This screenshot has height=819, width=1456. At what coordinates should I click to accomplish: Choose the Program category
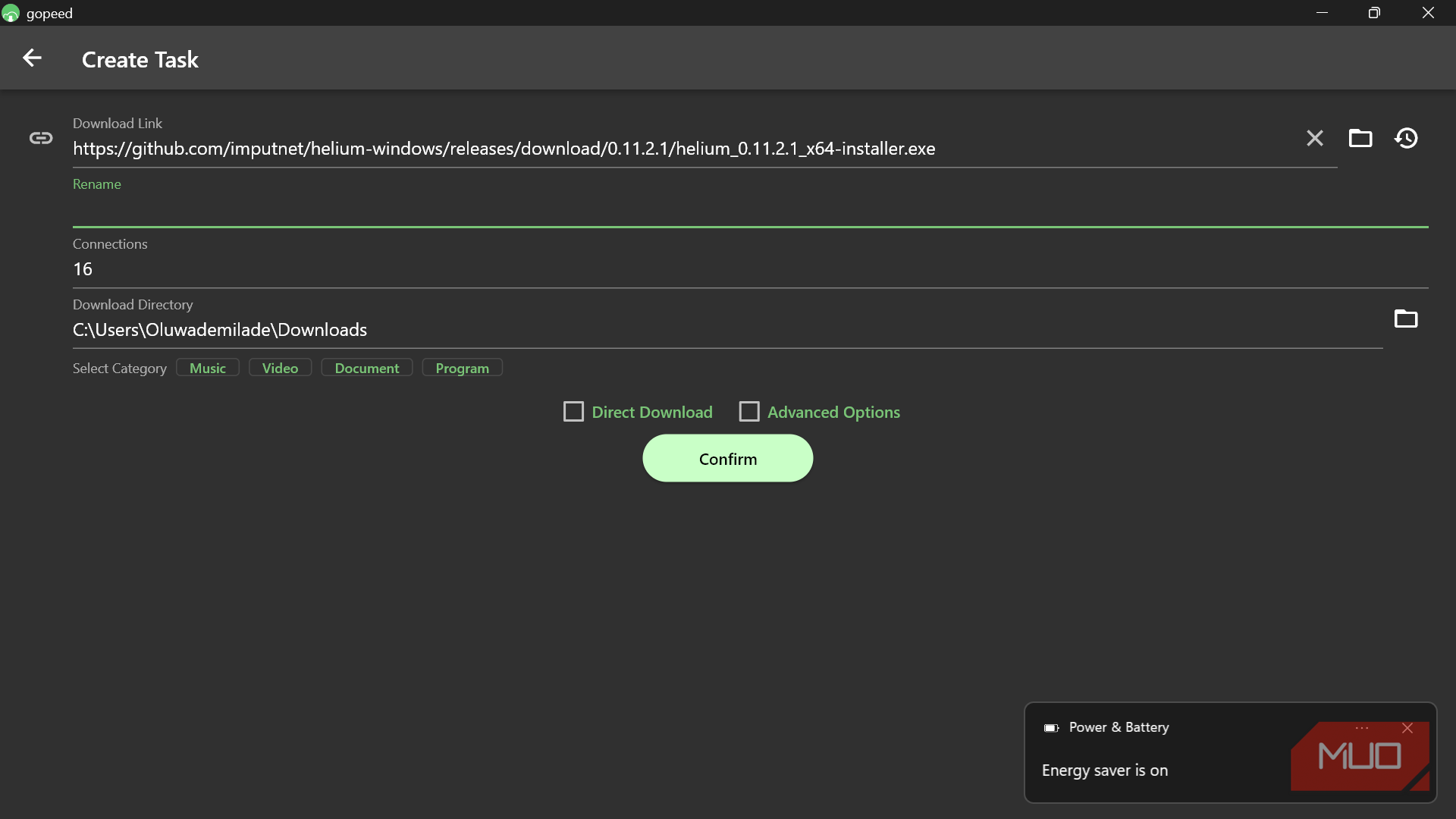click(x=463, y=368)
